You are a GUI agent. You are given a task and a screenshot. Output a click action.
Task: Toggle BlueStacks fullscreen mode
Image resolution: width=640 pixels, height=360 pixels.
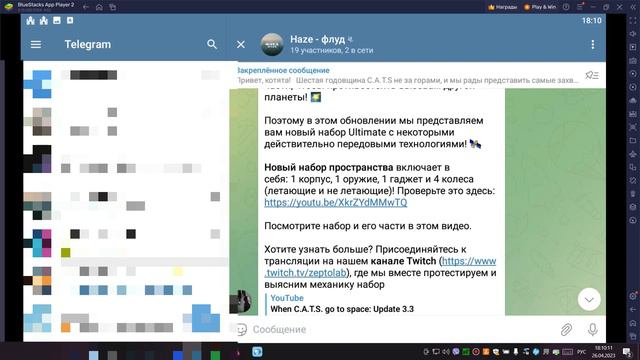pyautogui.click(x=633, y=20)
